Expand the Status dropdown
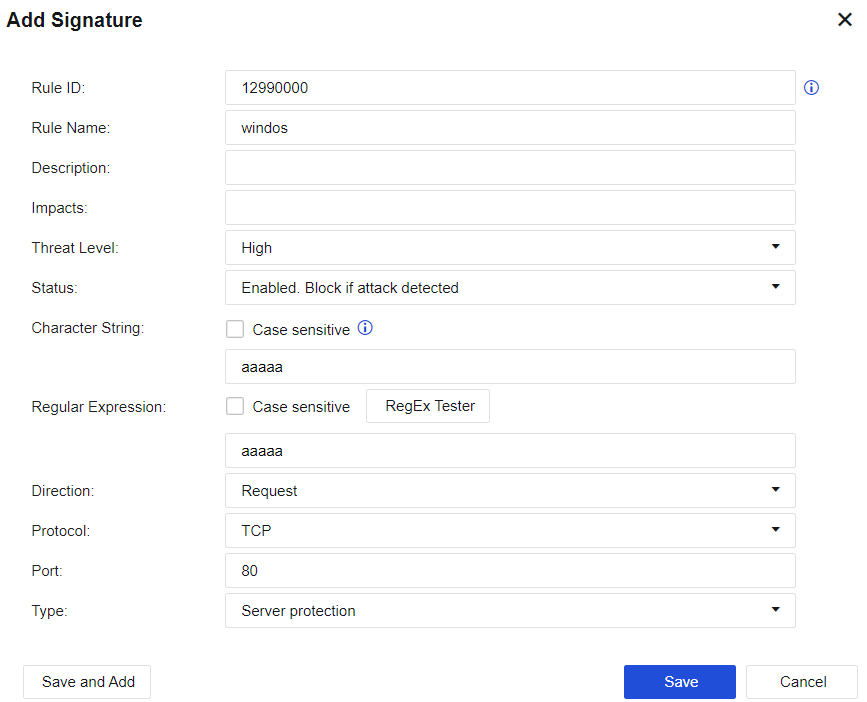This screenshot has height=702, width=867. tap(510, 288)
